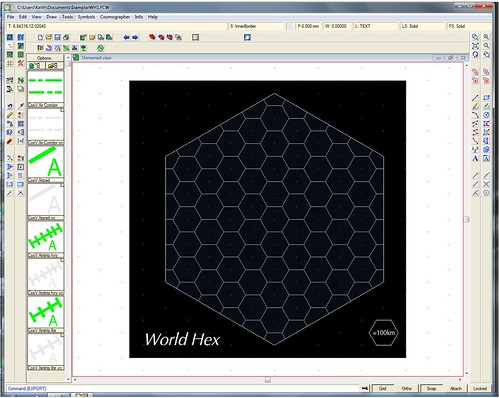Open the Symbols menu
499x398 pixels.
tap(86, 17)
